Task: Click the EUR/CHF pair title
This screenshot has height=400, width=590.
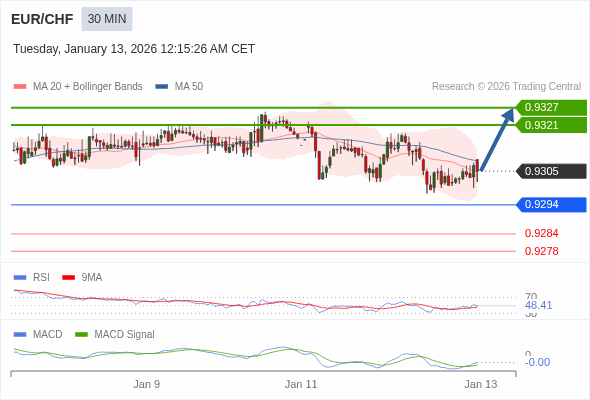Action: pyautogui.click(x=42, y=19)
